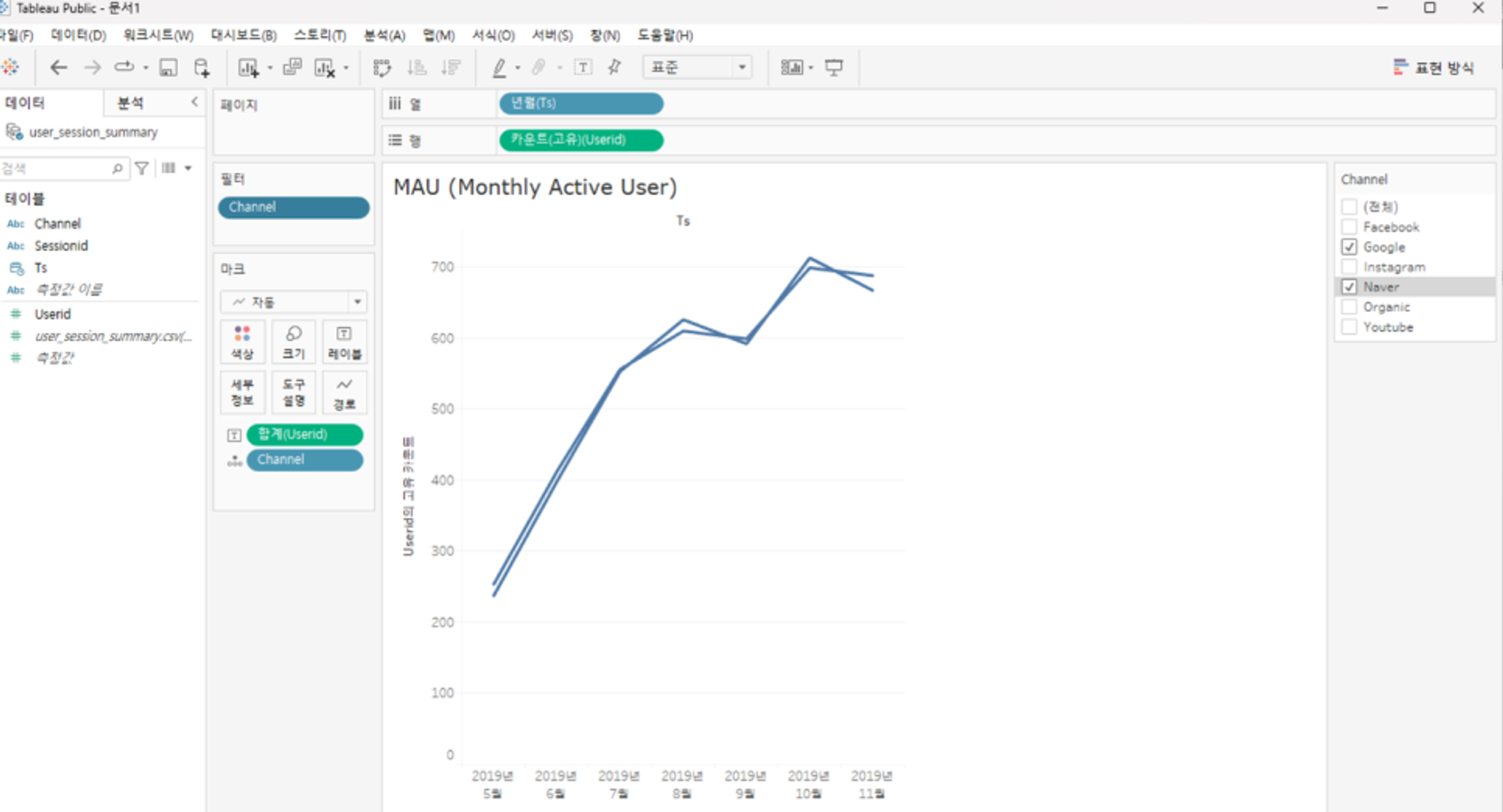
Task: Check the Facebook channel checkbox
Action: click(x=1349, y=227)
